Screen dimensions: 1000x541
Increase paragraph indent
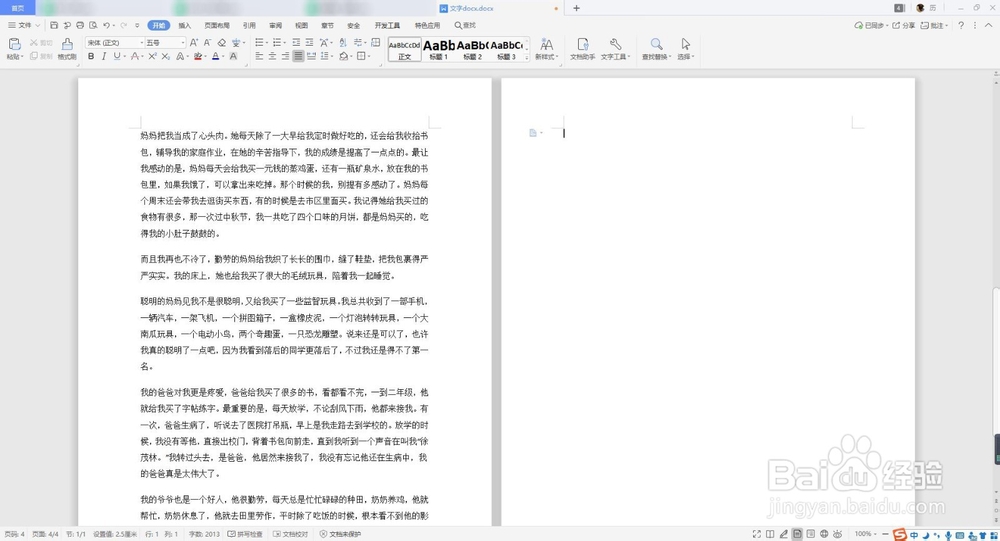coord(309,43)
